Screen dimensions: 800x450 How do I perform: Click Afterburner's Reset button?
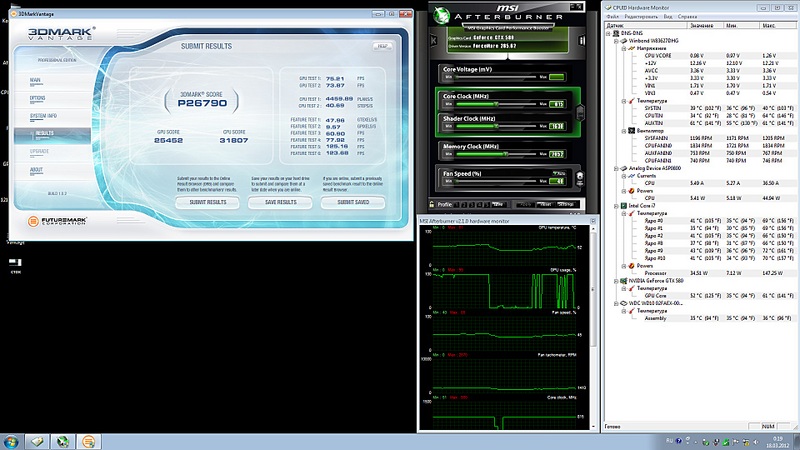coord(545,205)
